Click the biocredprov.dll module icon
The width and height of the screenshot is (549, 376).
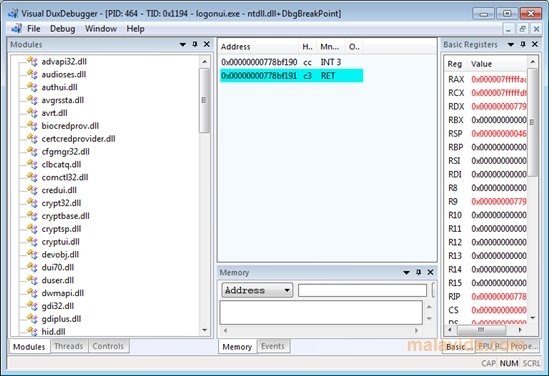pos(32,126)
